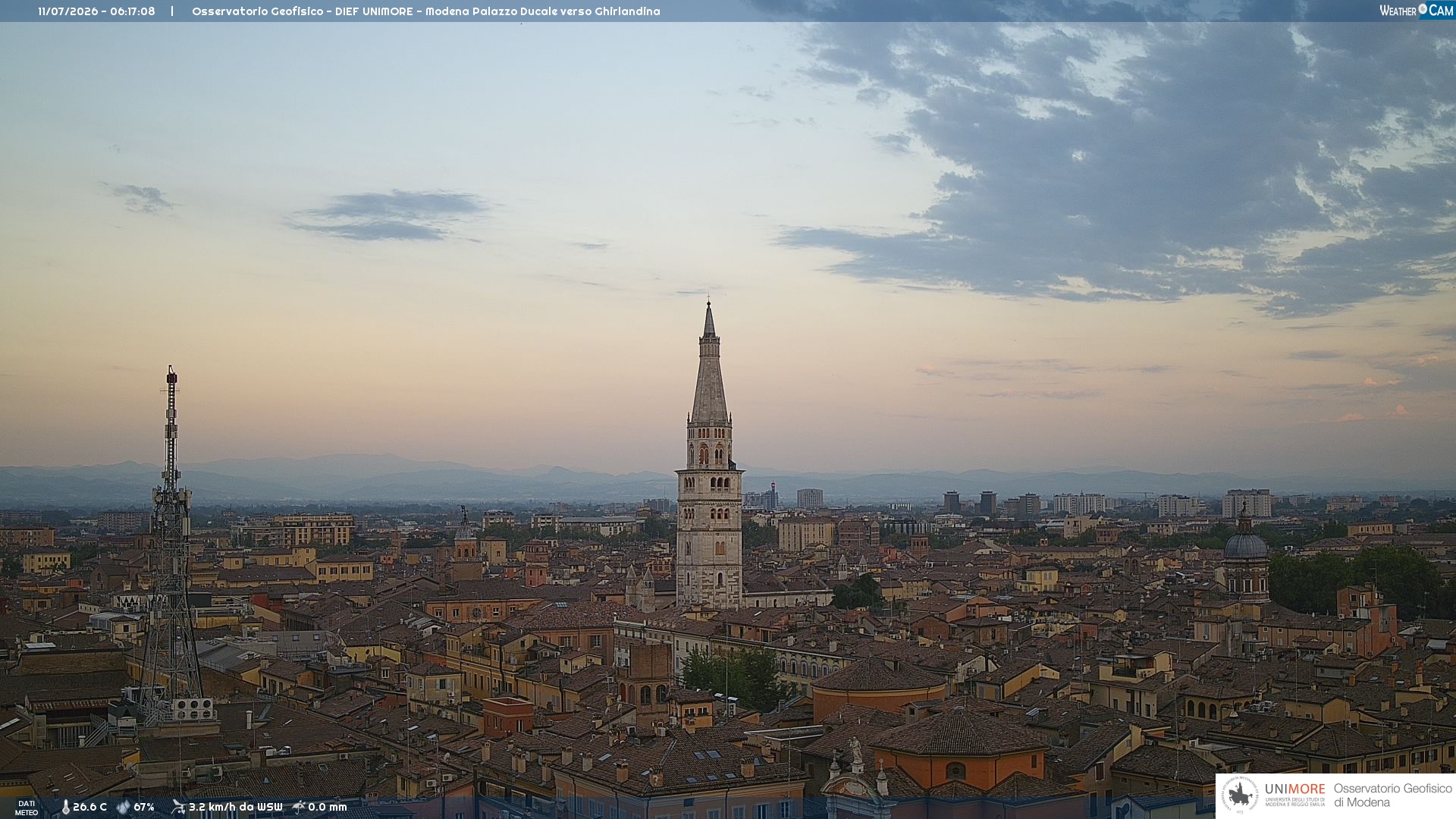Click the water drops humidity icon

124,807
